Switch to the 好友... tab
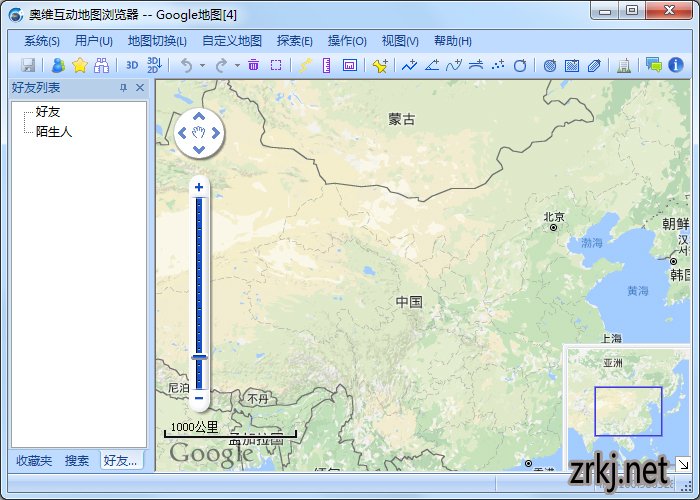 point(121,460)
